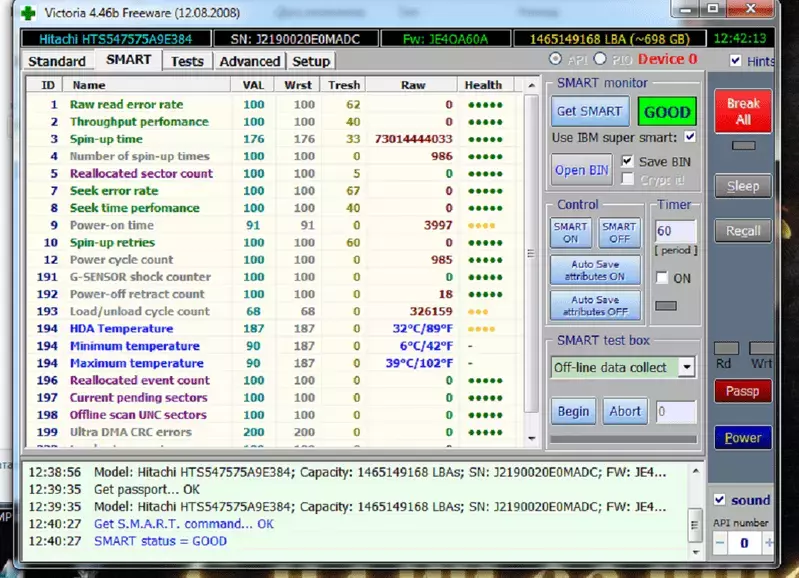Click the Get SMART button

590,111
